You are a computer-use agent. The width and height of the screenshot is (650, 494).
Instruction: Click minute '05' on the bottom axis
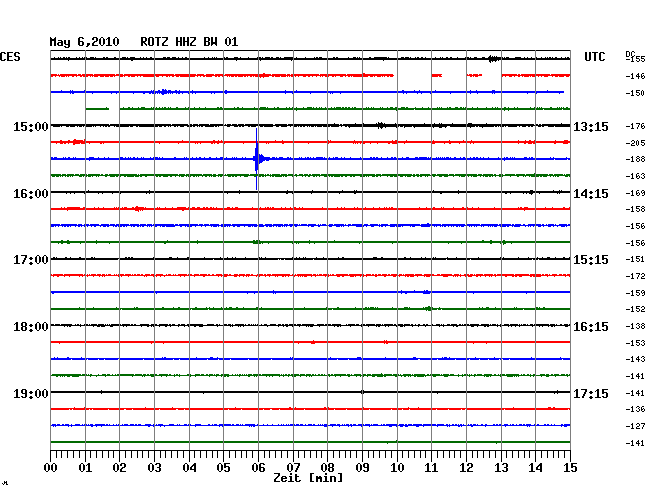223,467
